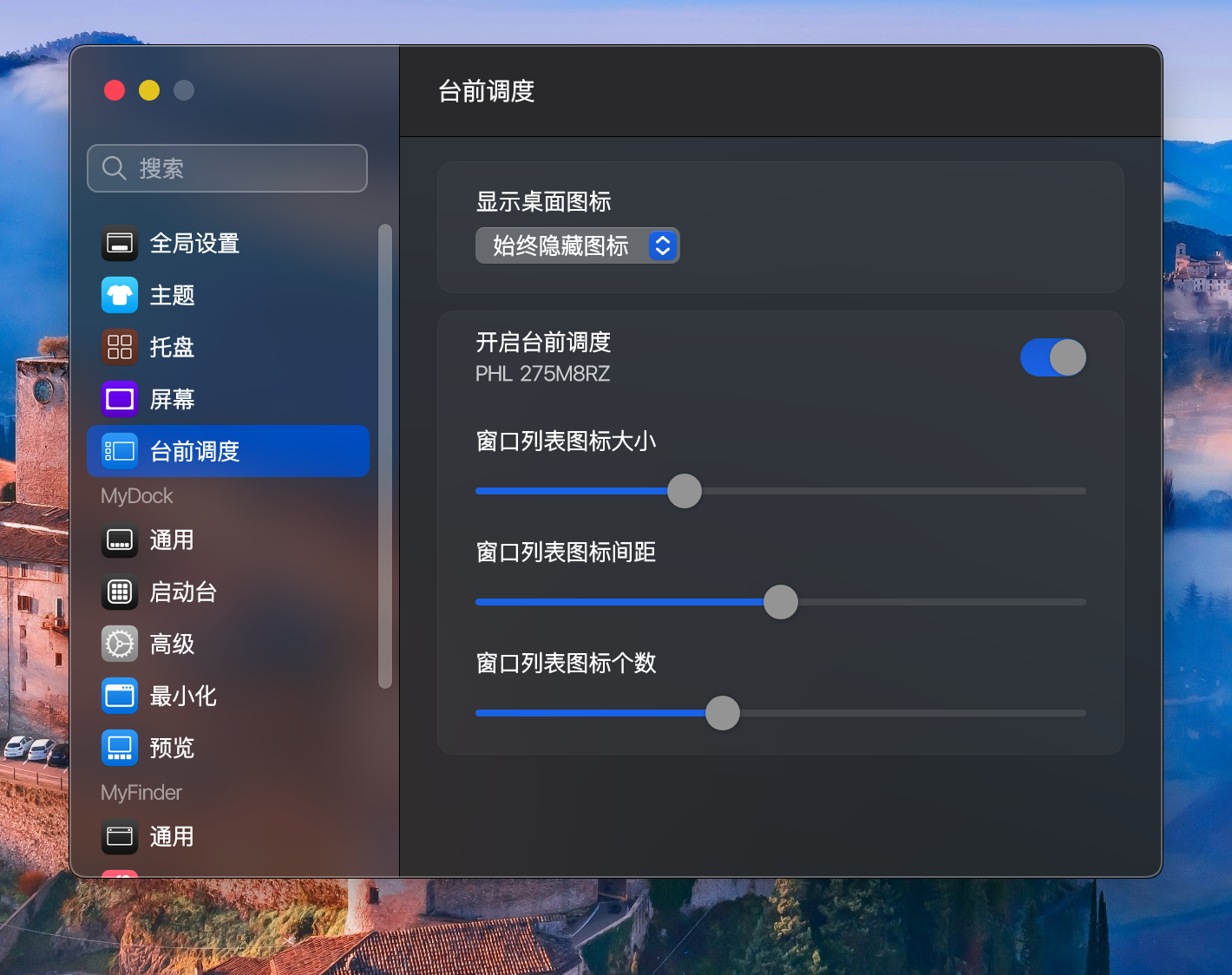Open the 显示桌面图标 dropdown
1232x975 pixels.
[577, 245]
